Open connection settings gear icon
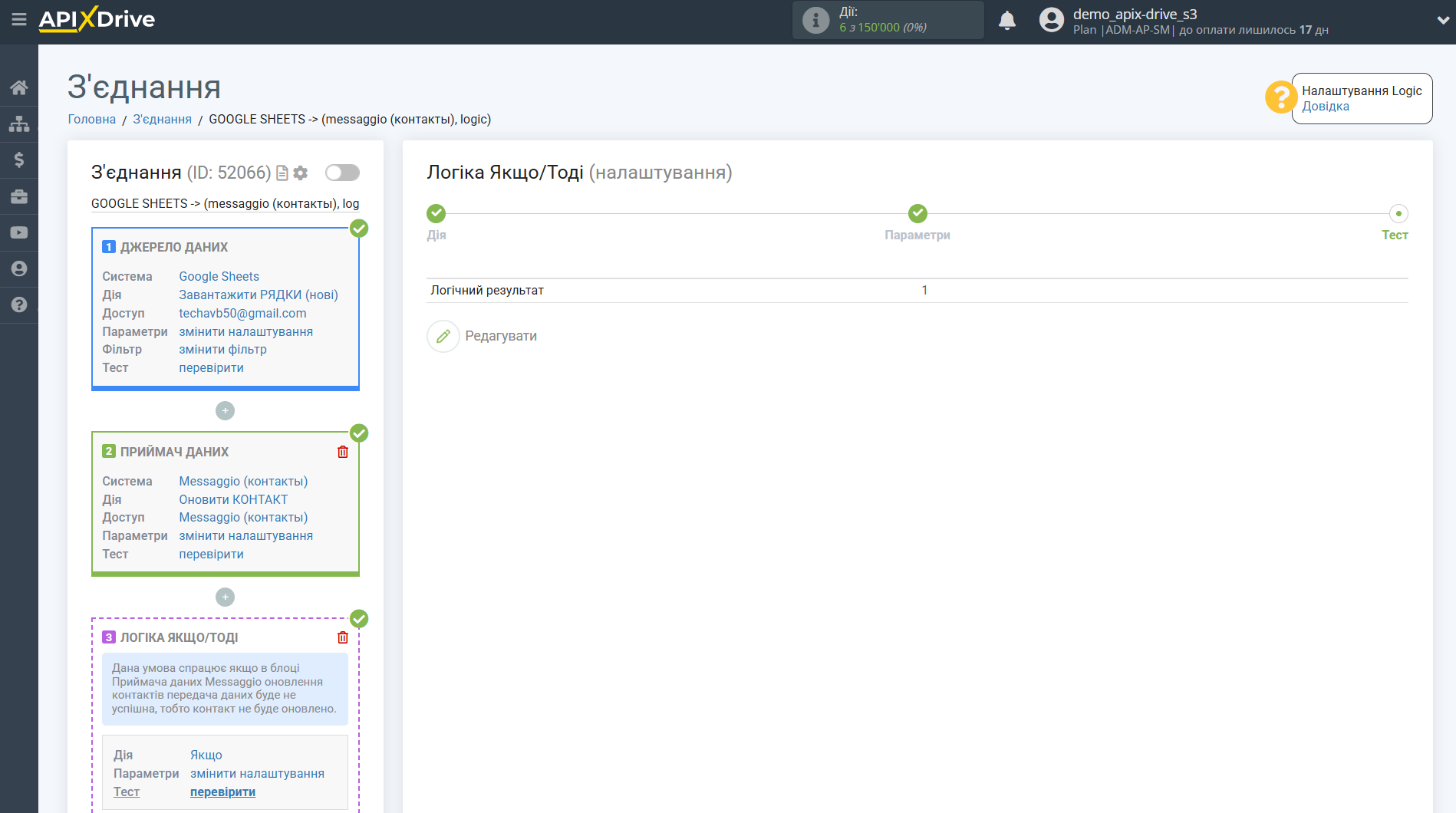This screenshot has width=1456, height=813. [301, 173]
